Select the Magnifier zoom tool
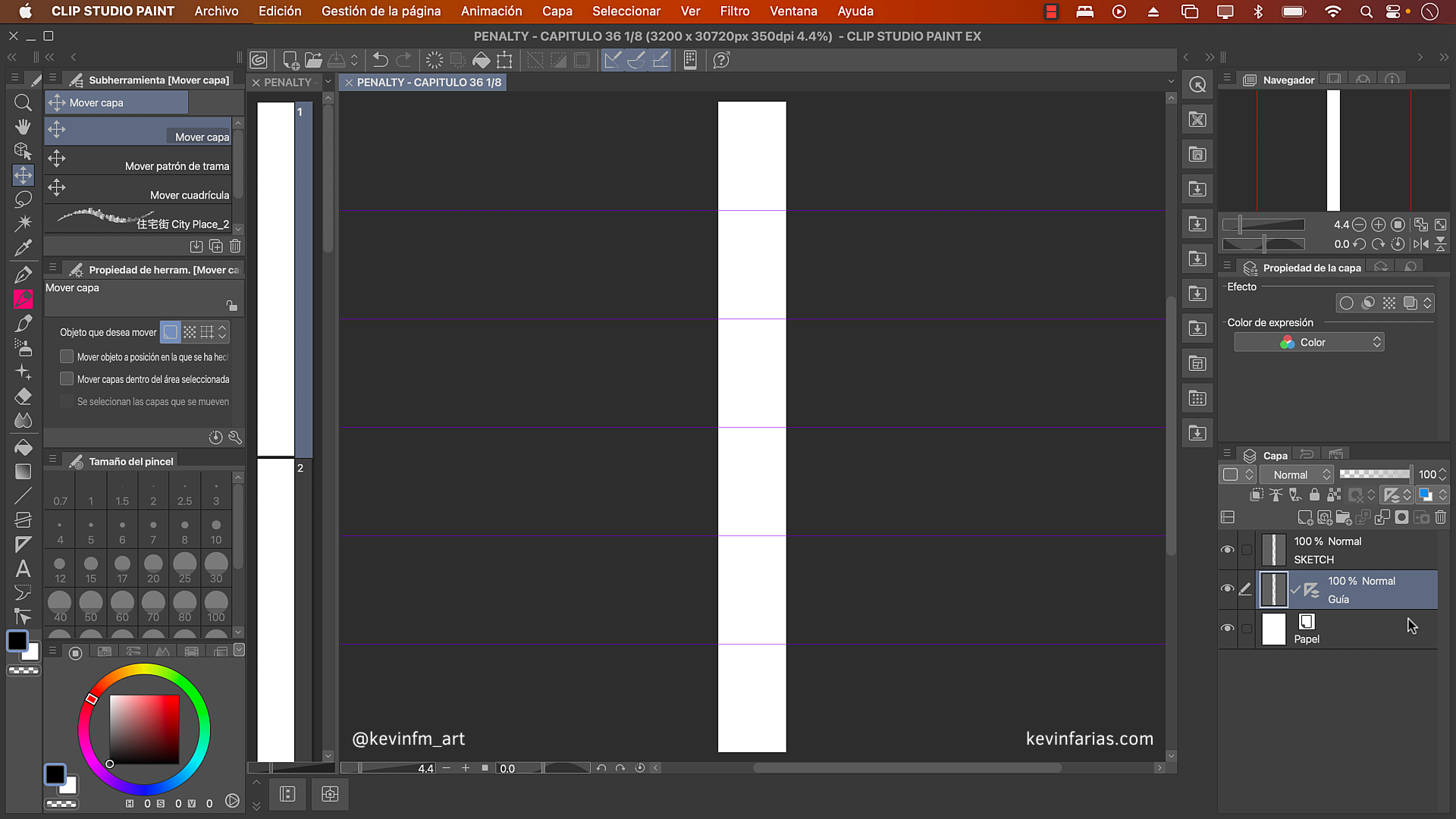The width and height of the screenshot is (1456, 819). pos(23,102)
